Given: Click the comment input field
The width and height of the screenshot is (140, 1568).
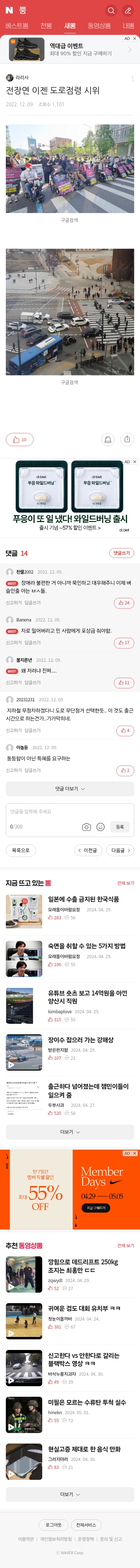Looking at the screenshot, I should pyautogui.click(x=70, y=820).
